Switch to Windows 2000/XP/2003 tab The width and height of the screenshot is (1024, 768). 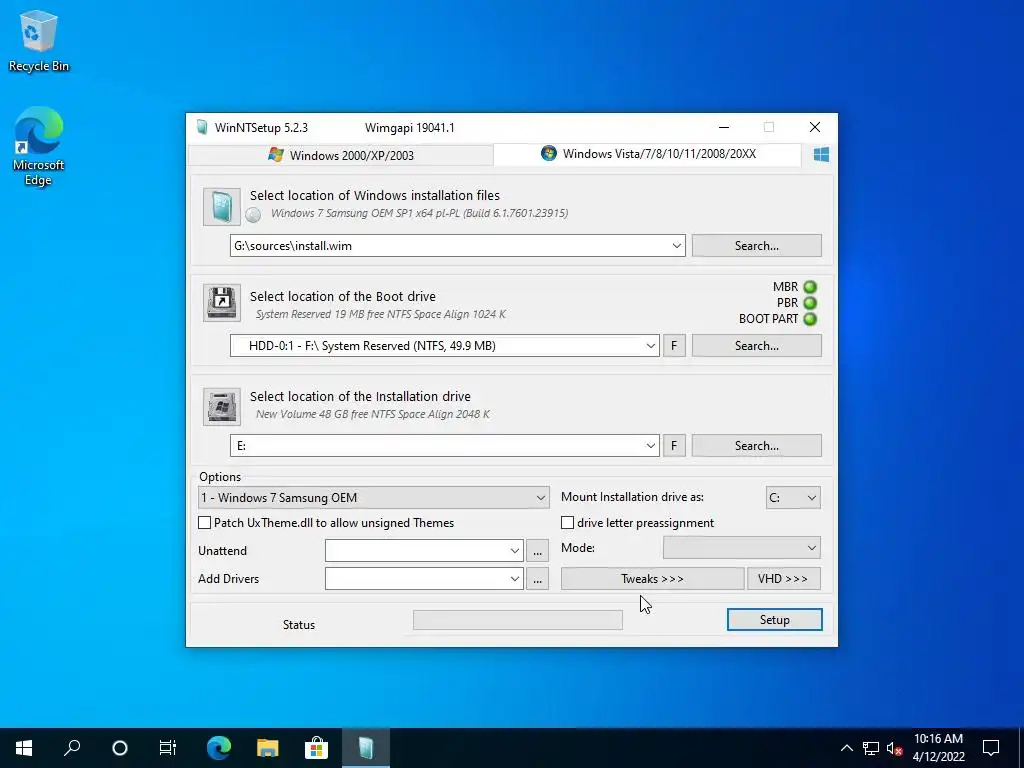click(340, 155)
